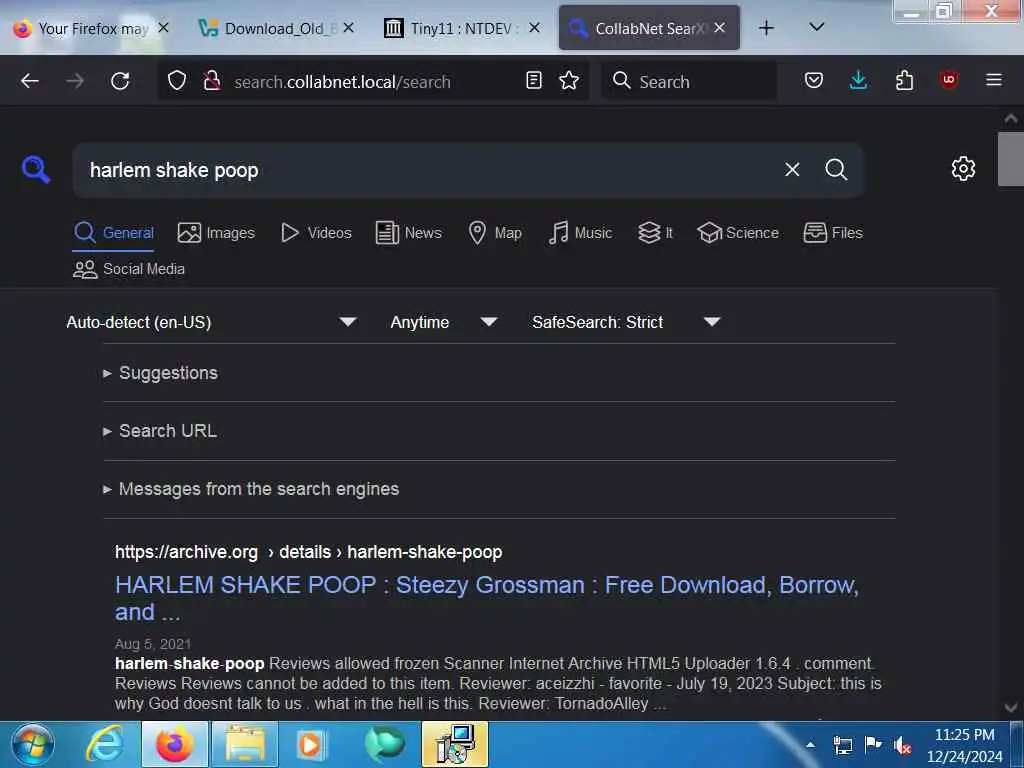This screenshot has width=1024, height=768.
Task: Toggle reader view icon in address bar
Action: [x=534, y=80]
